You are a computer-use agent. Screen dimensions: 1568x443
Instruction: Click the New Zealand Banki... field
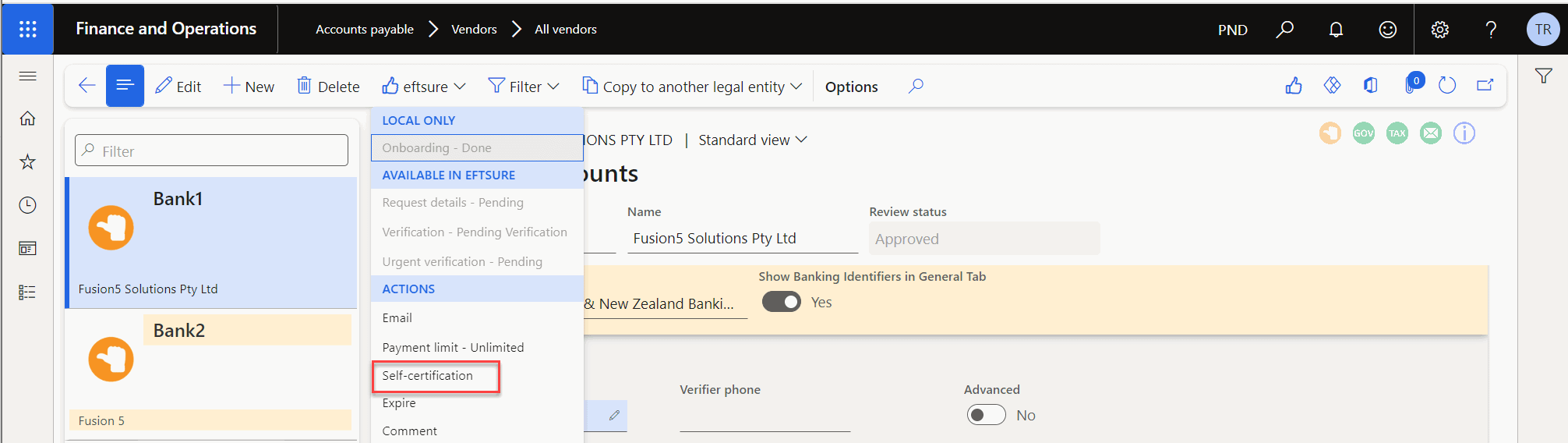665,303
